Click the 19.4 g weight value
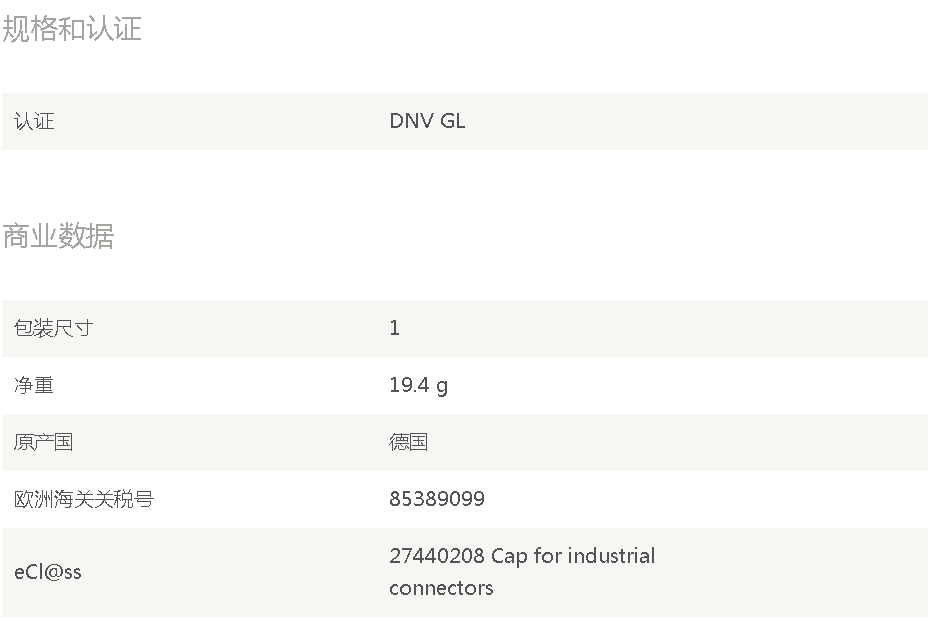This screenshot has height=622, width=928. tap(418, 386)
